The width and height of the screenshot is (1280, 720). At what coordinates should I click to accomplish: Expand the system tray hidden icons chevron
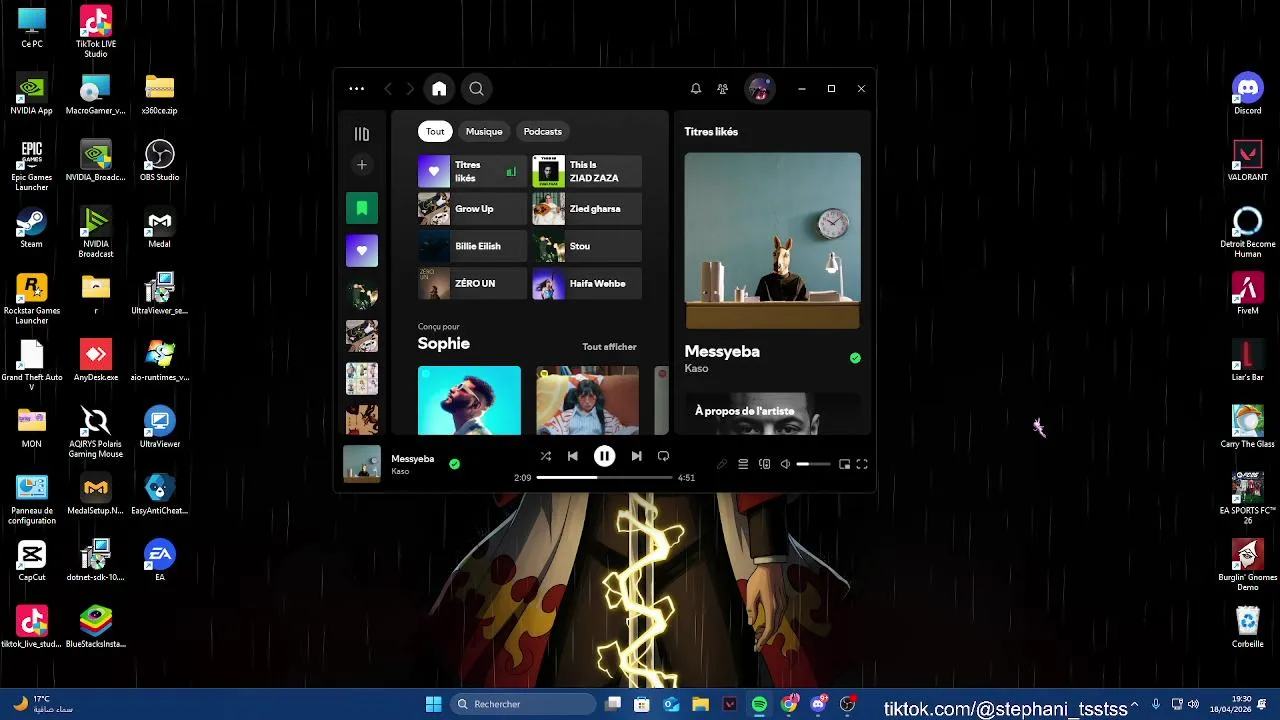pos(1134,704)
